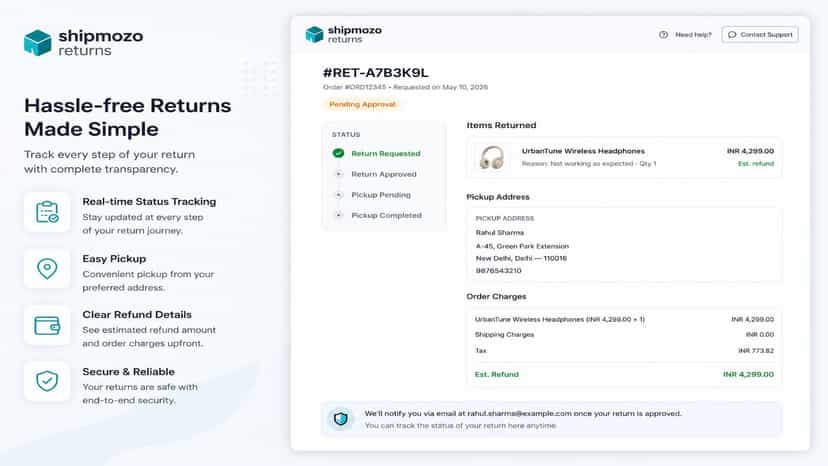The height and width of the screenshot is (466, 828).
Task: Click the Contact Support button
Action: pyautogui.click(x=760, y=34)
